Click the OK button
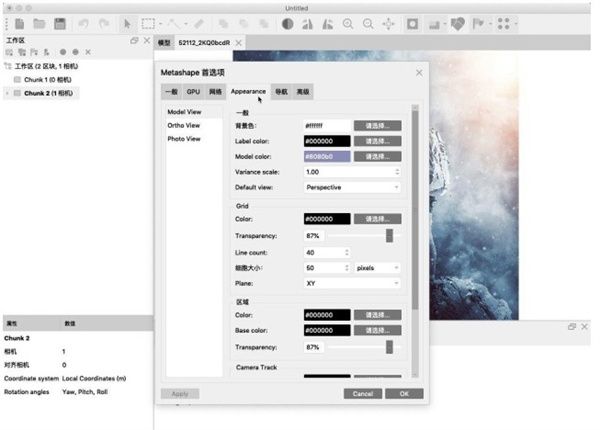Image resolution: width=600 pixels, height=430 pixels. tap(404, 394)
